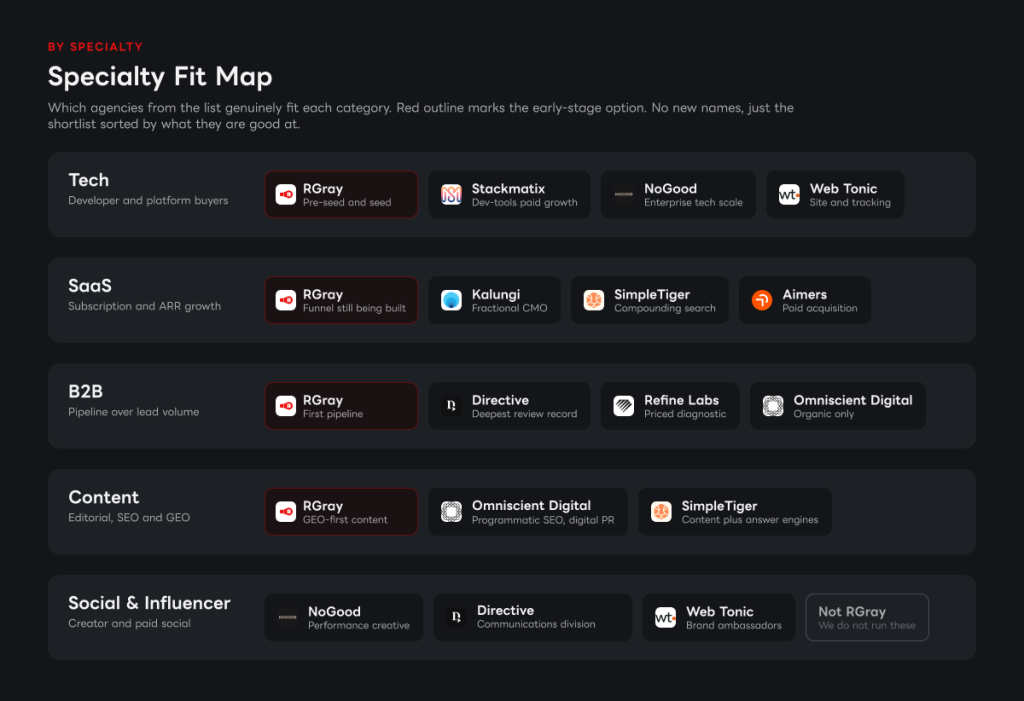Click the RGray logo icon in B2B row
This screenshot has height=701, width=1024.
pyautogui.click(x=285, y=406)
